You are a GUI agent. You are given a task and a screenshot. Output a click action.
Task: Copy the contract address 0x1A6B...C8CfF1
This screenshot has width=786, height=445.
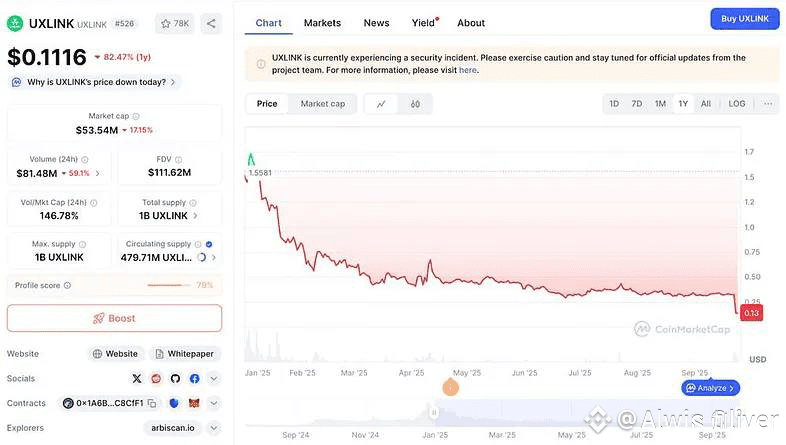coord(152,403)
